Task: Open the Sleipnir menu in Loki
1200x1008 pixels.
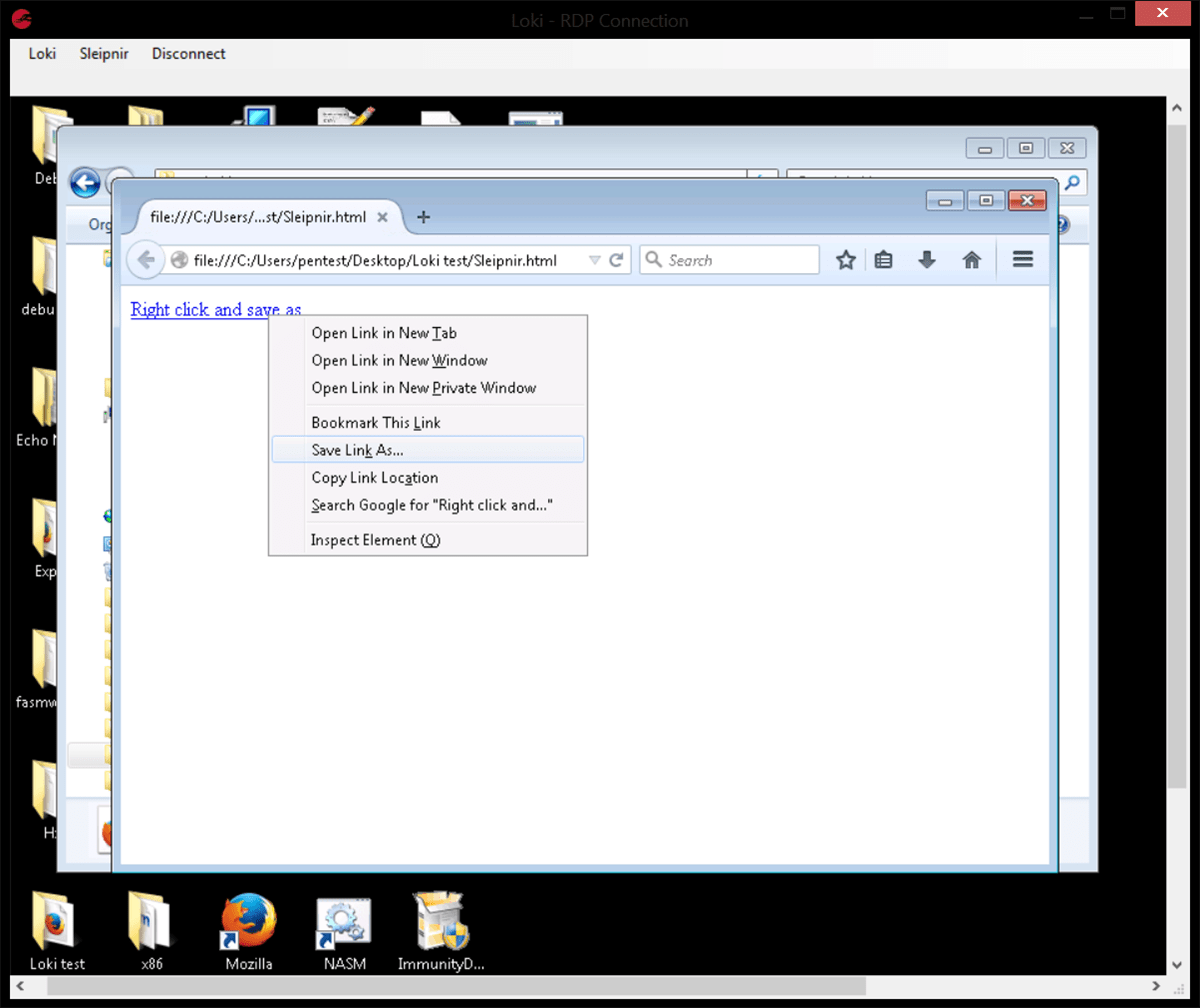Action: 105,54
